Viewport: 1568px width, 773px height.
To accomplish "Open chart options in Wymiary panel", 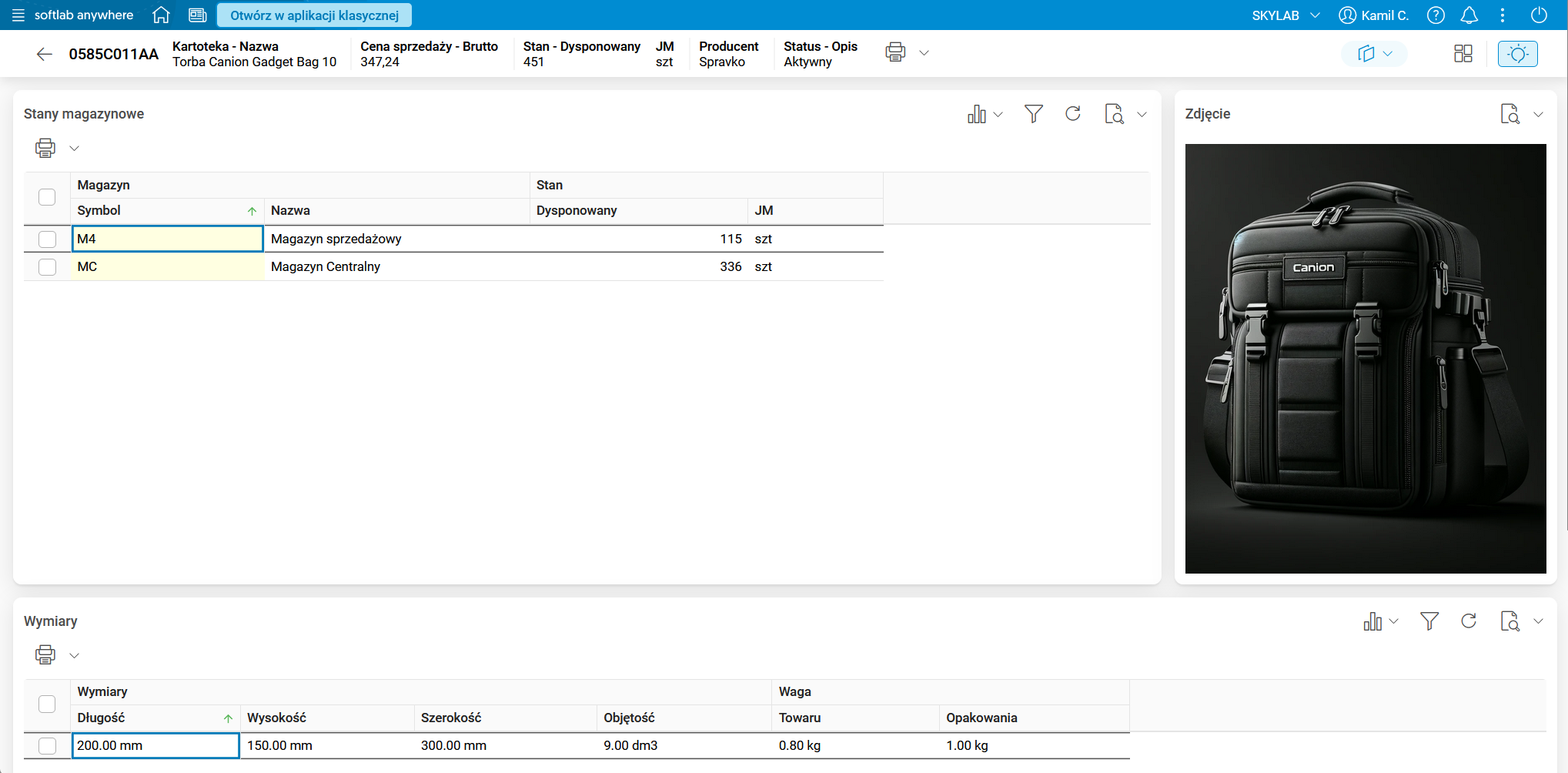I will (1372, 621).
